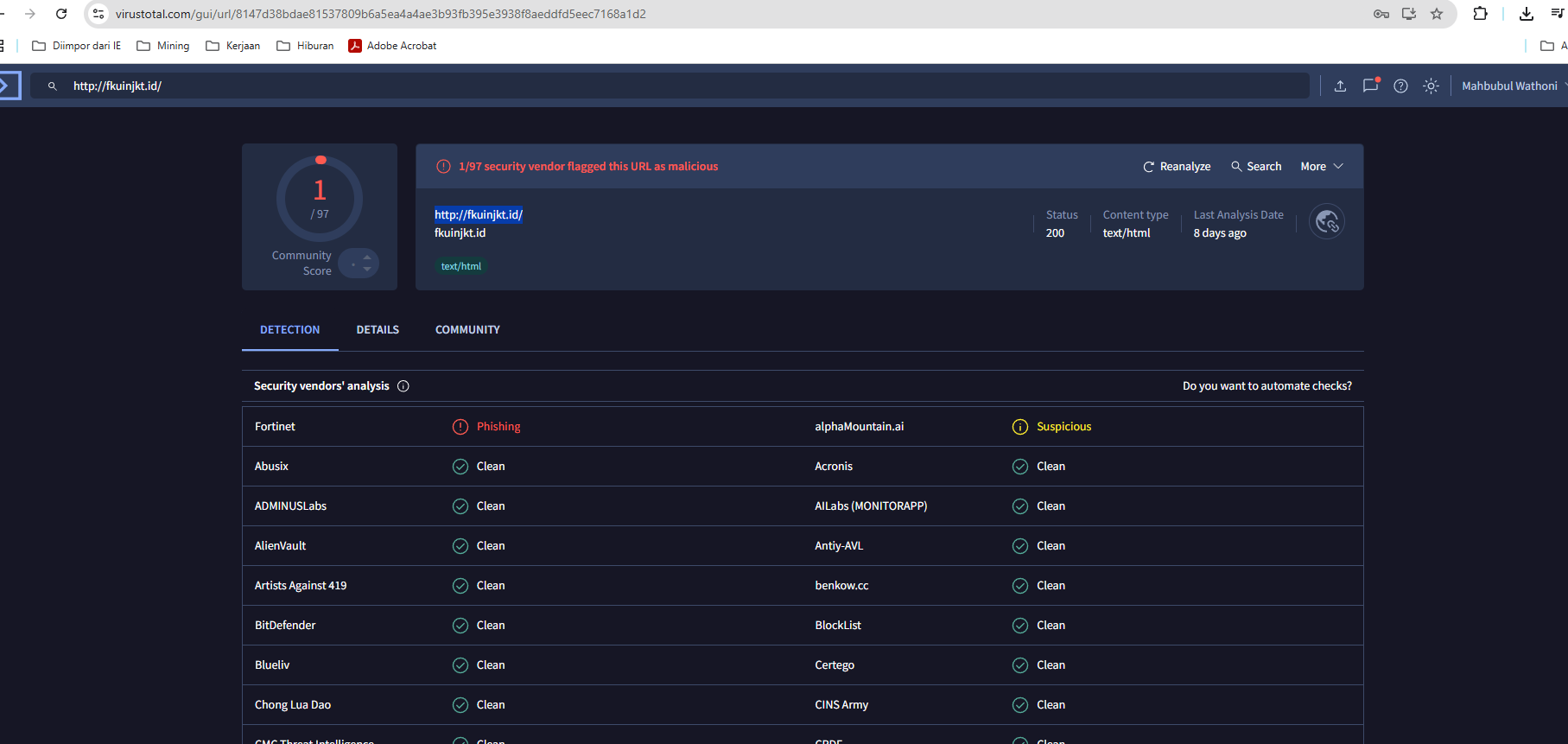The height and width of the screenshot is (744, 1568).
Task: Switch to the COMMUNITY tab
Action: (x=467, y=330)
